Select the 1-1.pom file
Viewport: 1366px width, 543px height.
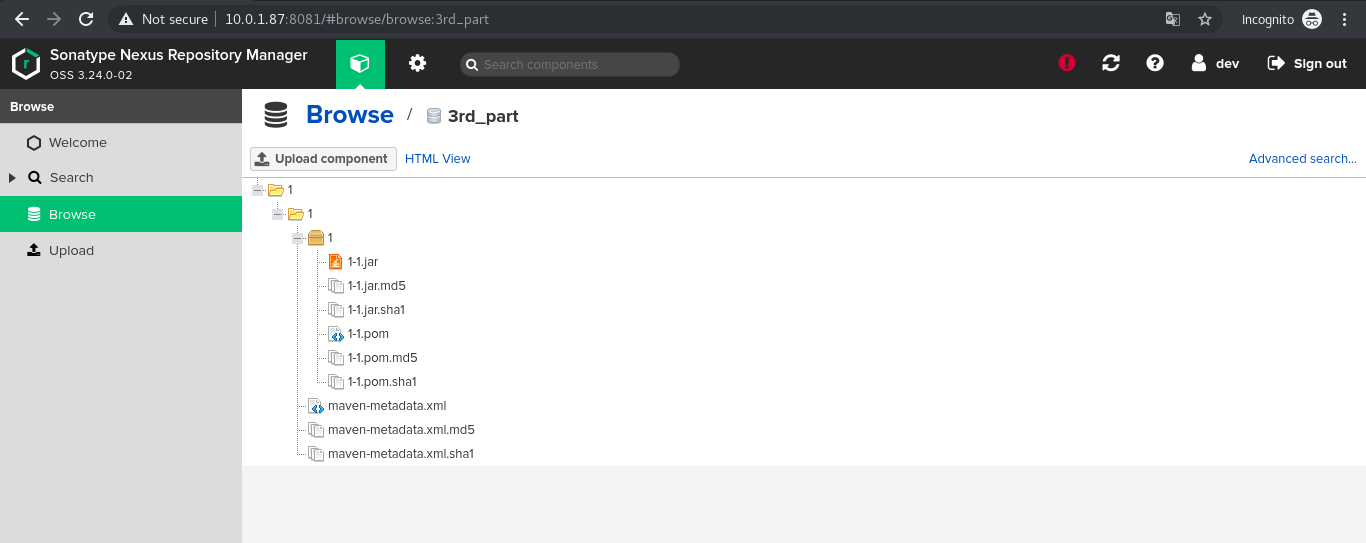coord(368,333)
